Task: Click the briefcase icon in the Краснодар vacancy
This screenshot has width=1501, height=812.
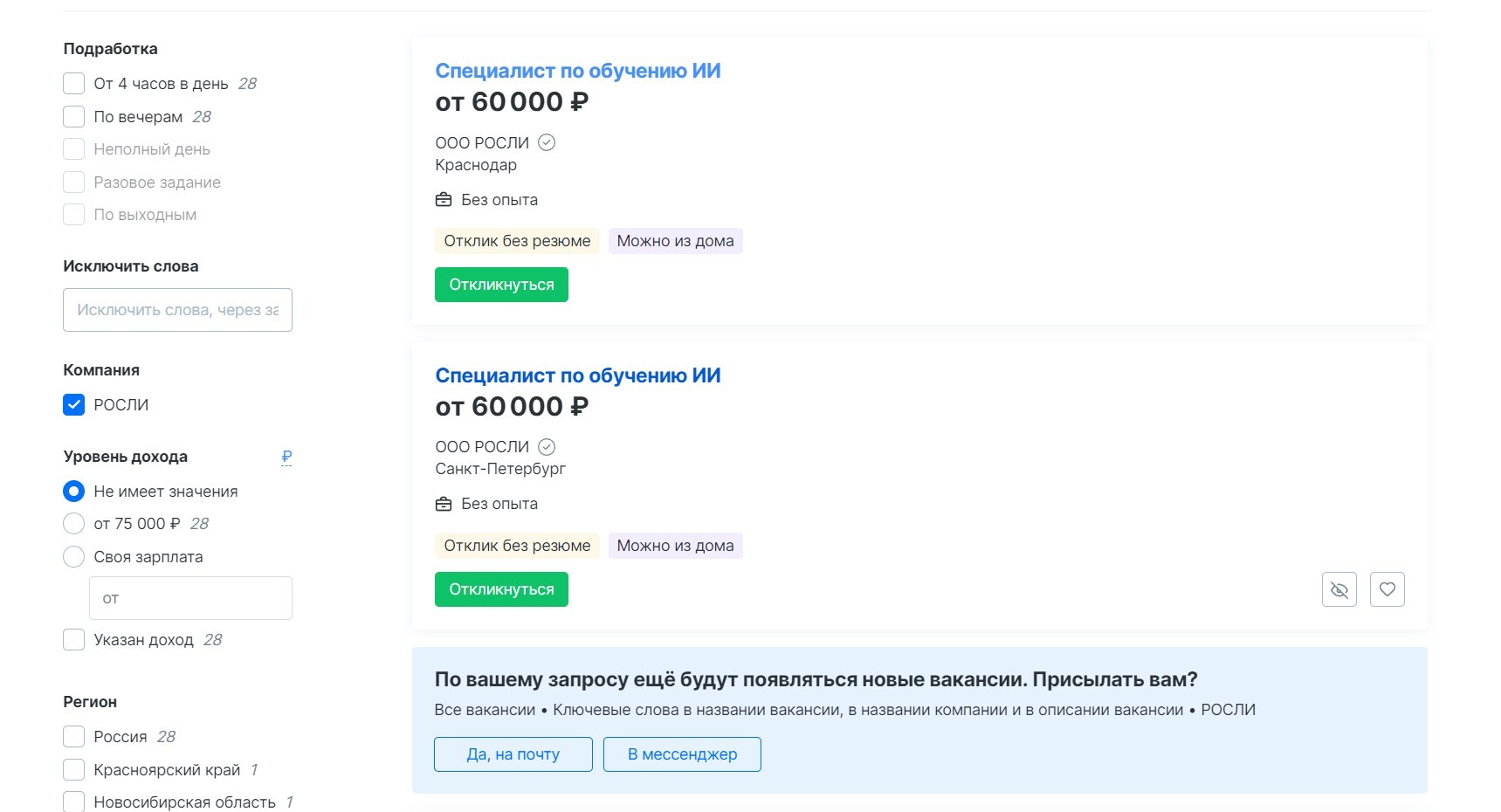Action: coord(444,200)
